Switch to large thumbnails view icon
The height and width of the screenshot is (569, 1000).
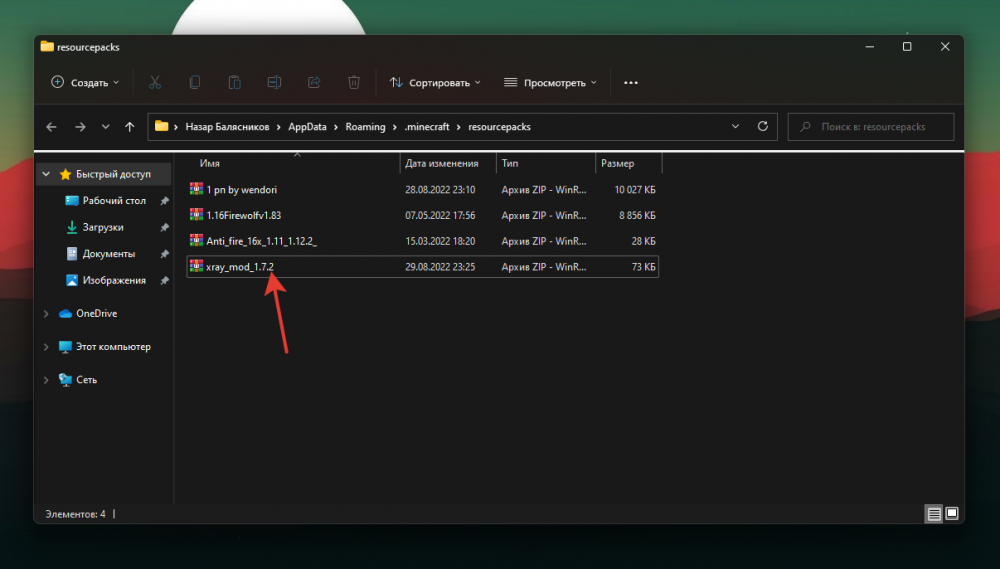pyautogui.click(x=952, y=513)
